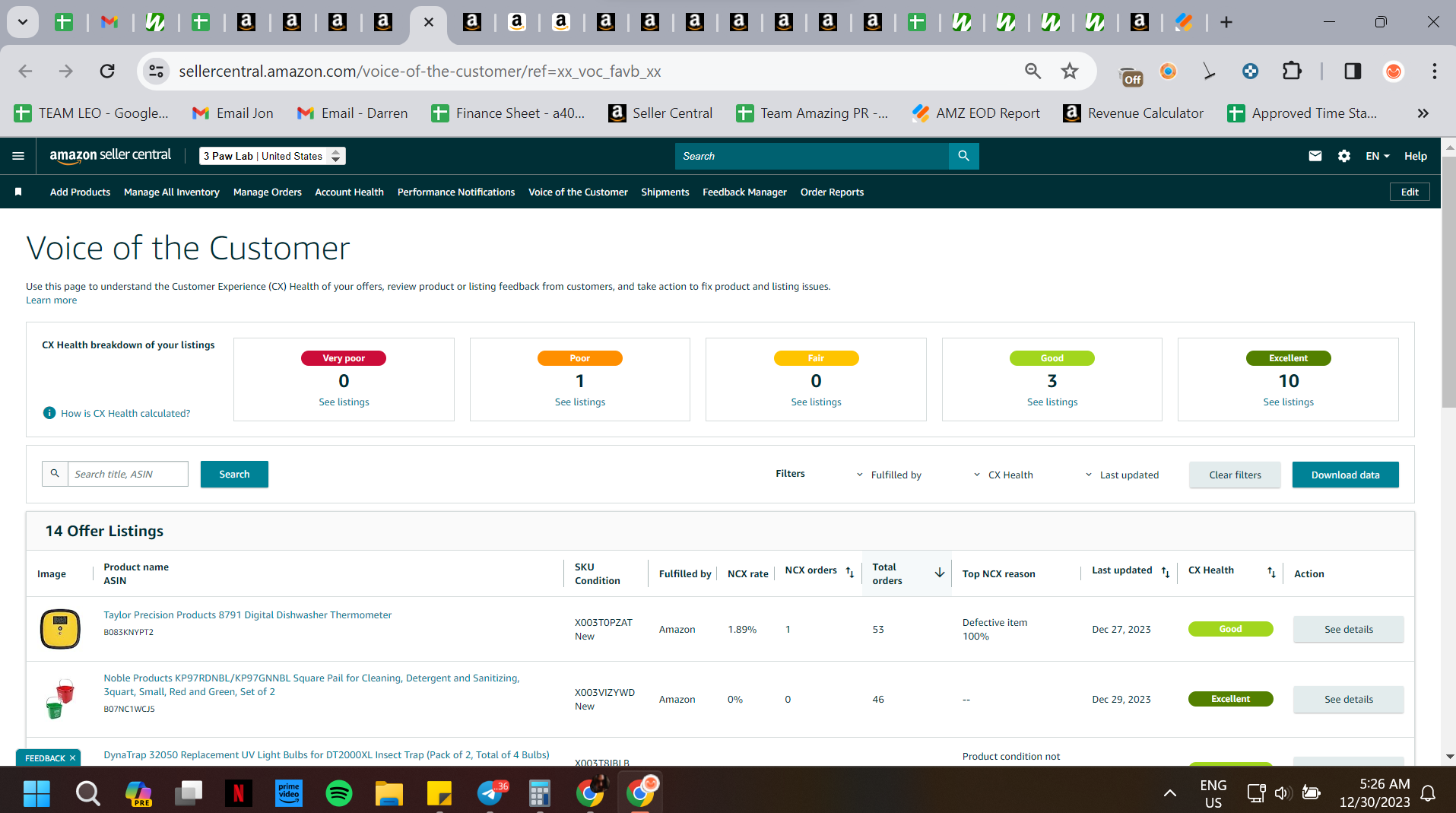Click the info icon beside CX Health calculated
The width and height of the screenshot is (1456, 813).
point(49,413)
